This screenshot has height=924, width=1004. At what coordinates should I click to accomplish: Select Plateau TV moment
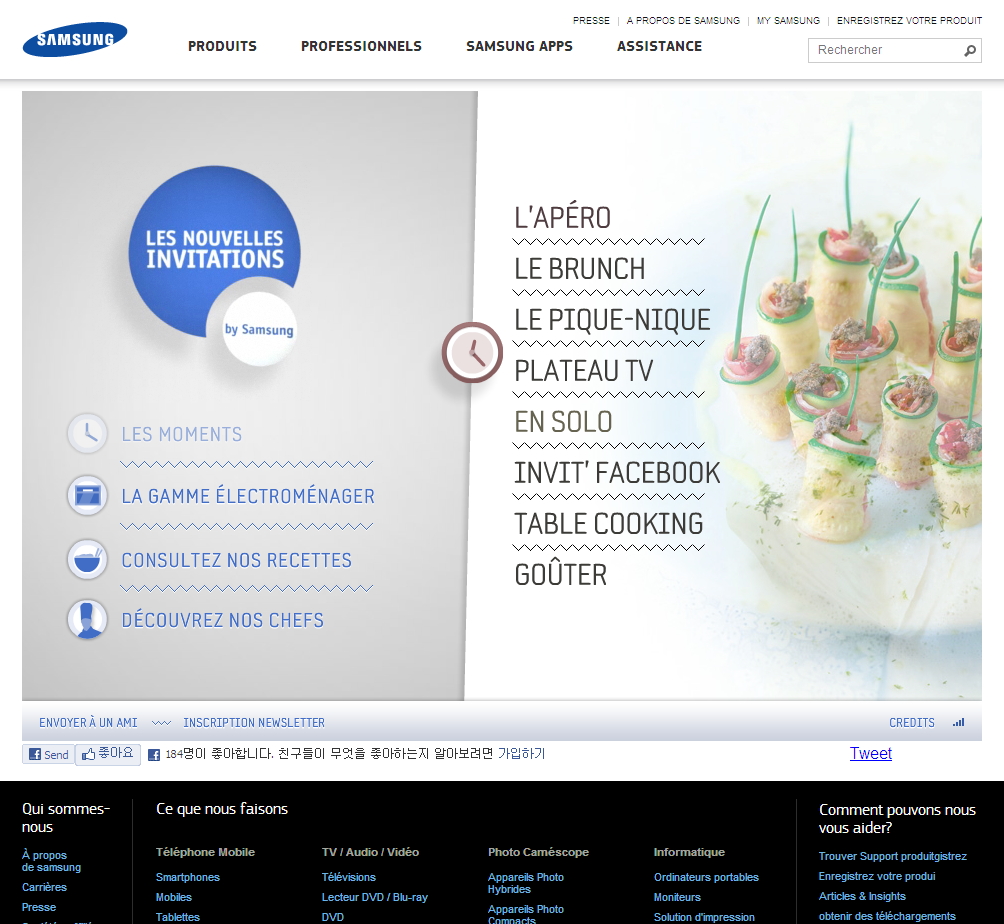584,371
